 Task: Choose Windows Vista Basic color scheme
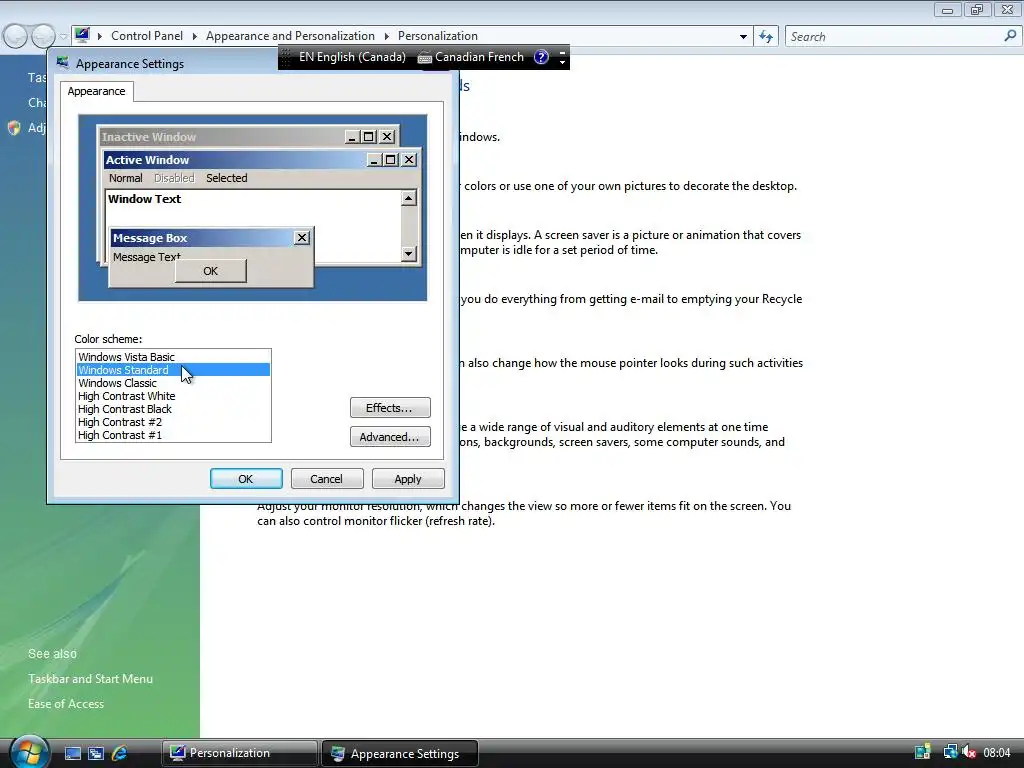coord(173,357)
